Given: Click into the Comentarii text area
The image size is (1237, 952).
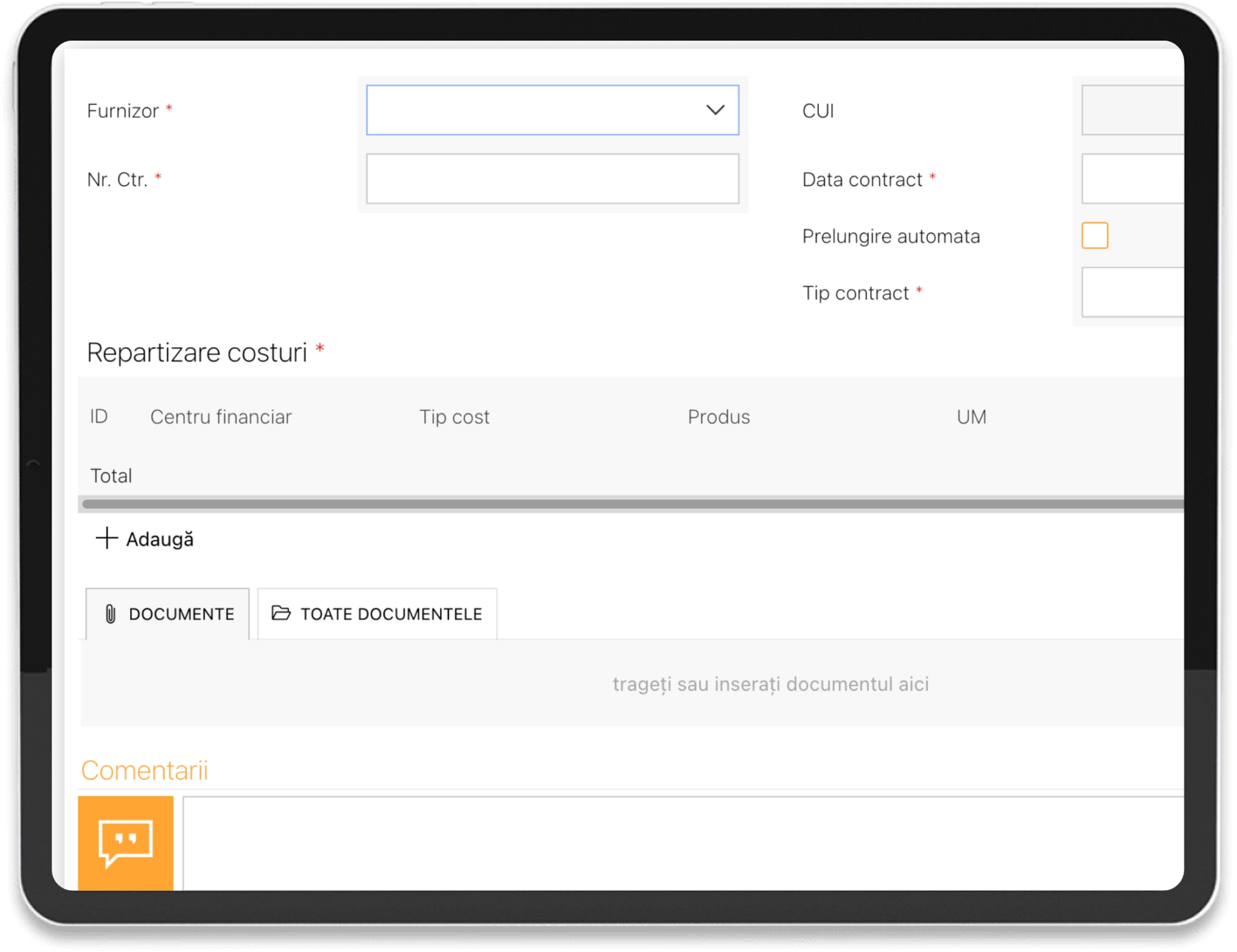Looking at the screenshot, I should click(683, 843).
